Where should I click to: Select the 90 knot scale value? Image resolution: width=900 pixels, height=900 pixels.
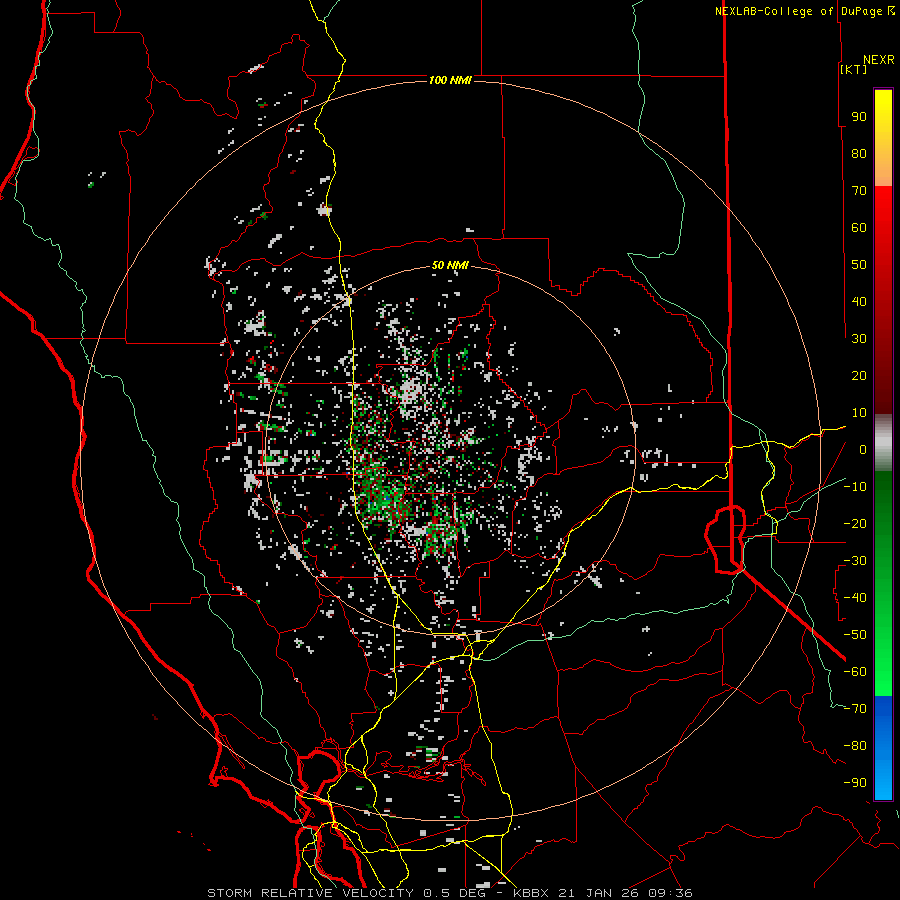859,117
